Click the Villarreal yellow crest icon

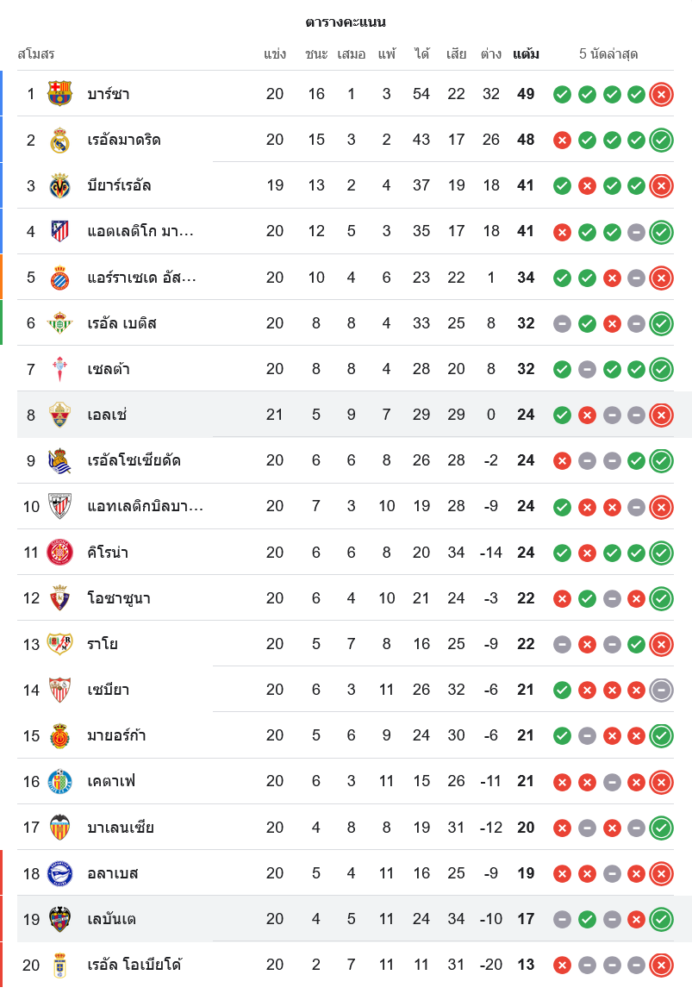pos(60,186)
